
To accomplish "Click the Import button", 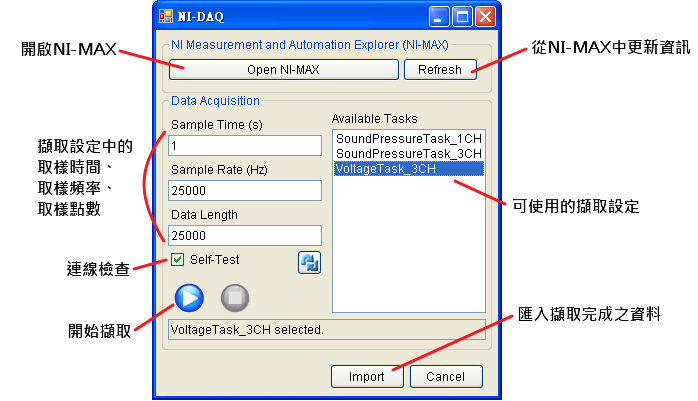I will 367,377.
